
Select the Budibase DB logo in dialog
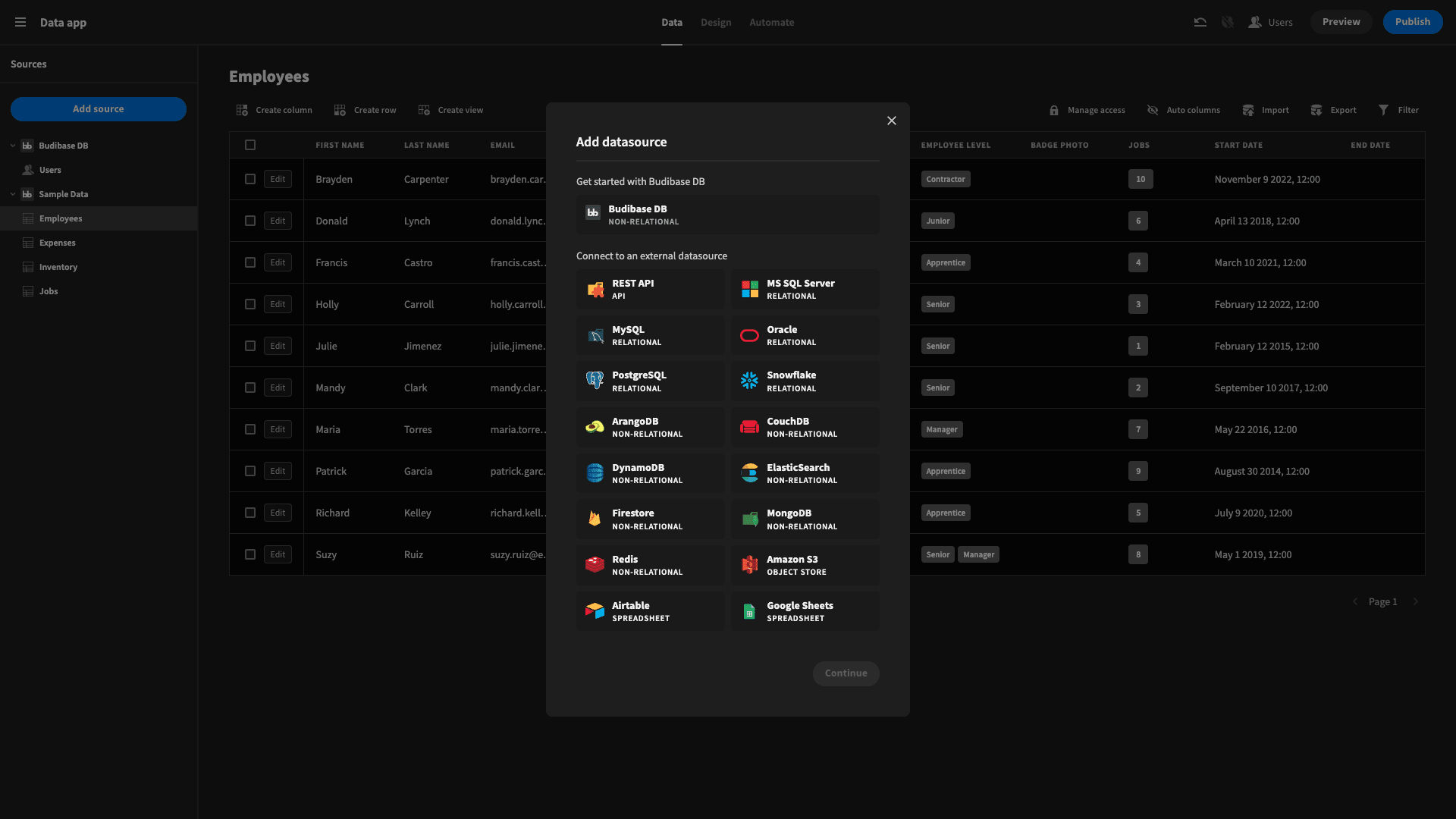(x=592, y=214)
